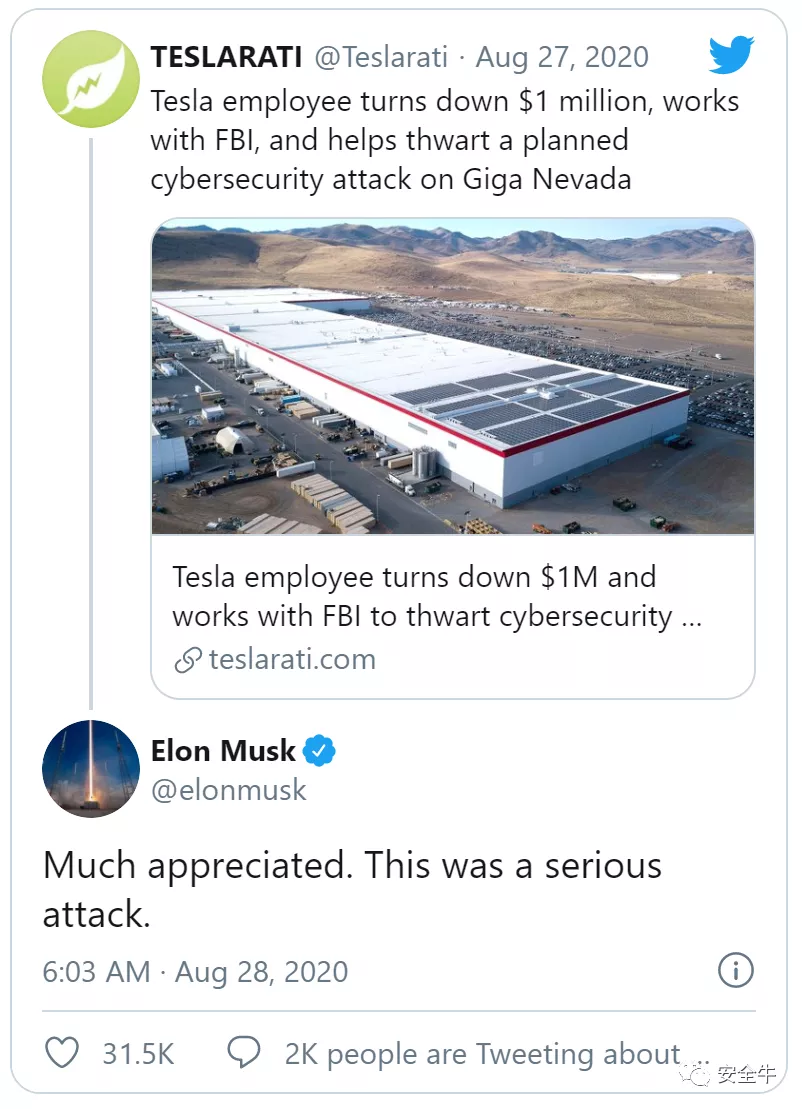802x1109 pixels.
Task: Open the 6:03 AM Aug 28 timestamp
Action: (x=195, y=972)
